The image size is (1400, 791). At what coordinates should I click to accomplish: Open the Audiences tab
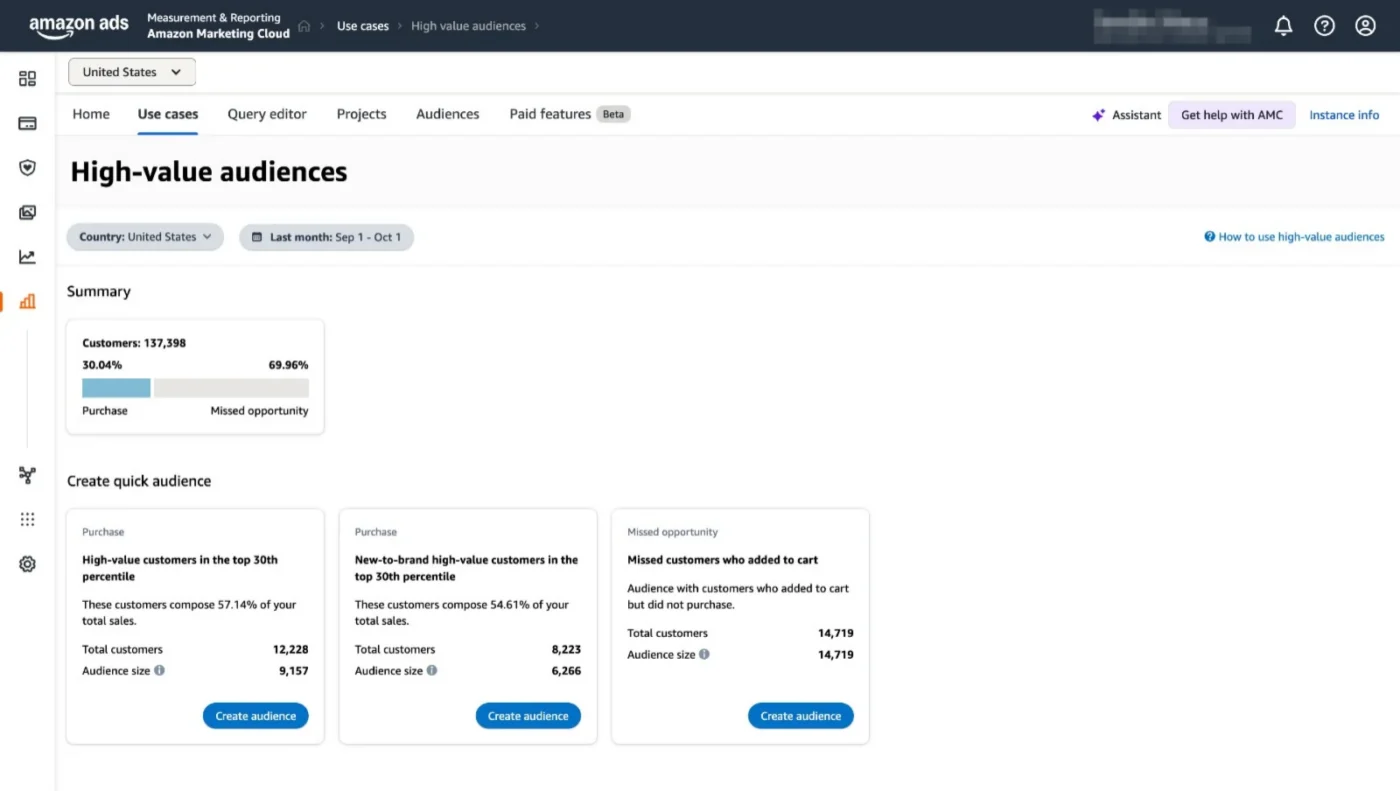pyautogui.click(x=447, y=114)
